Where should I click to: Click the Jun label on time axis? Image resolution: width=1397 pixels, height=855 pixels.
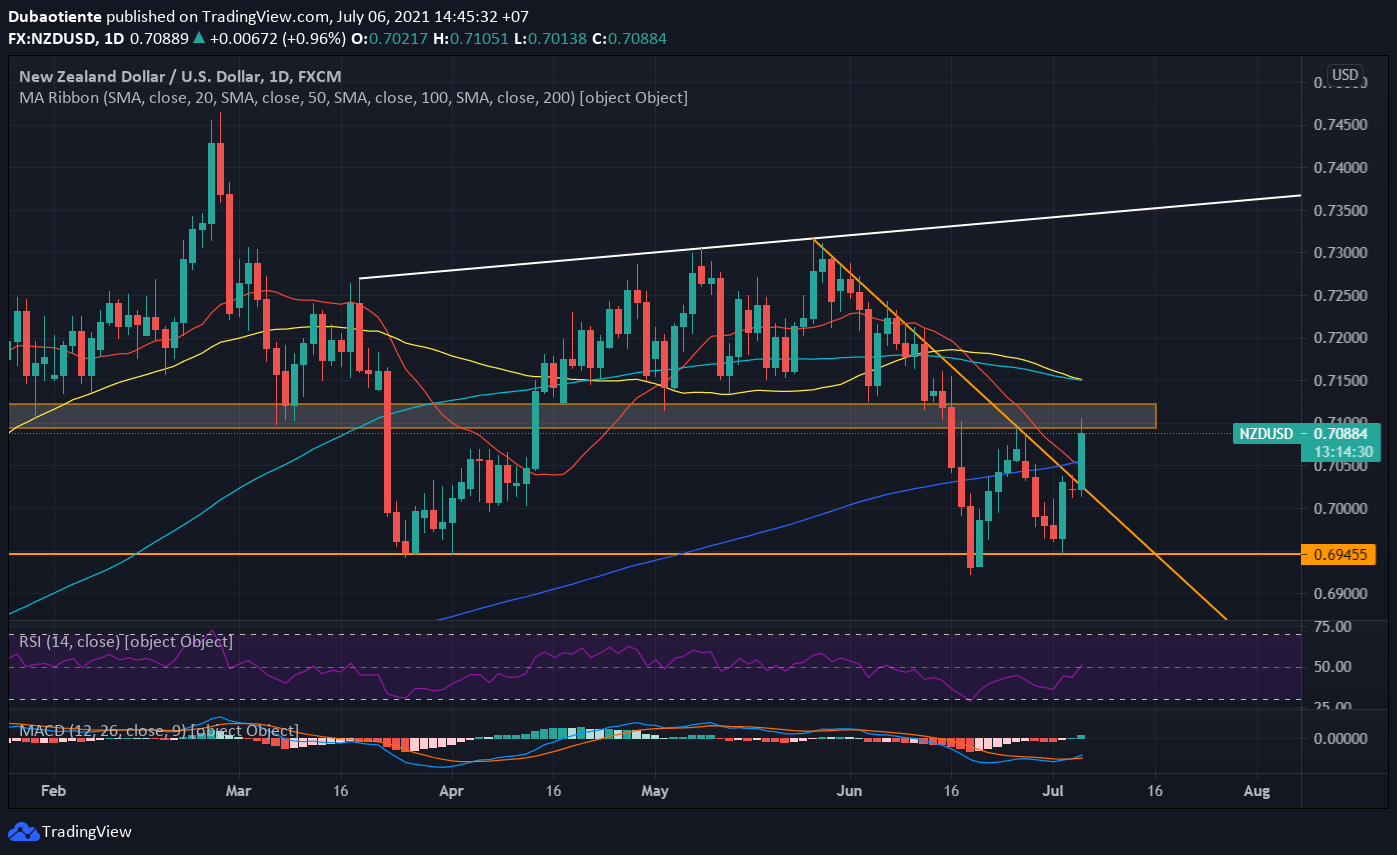click(850, 791)
